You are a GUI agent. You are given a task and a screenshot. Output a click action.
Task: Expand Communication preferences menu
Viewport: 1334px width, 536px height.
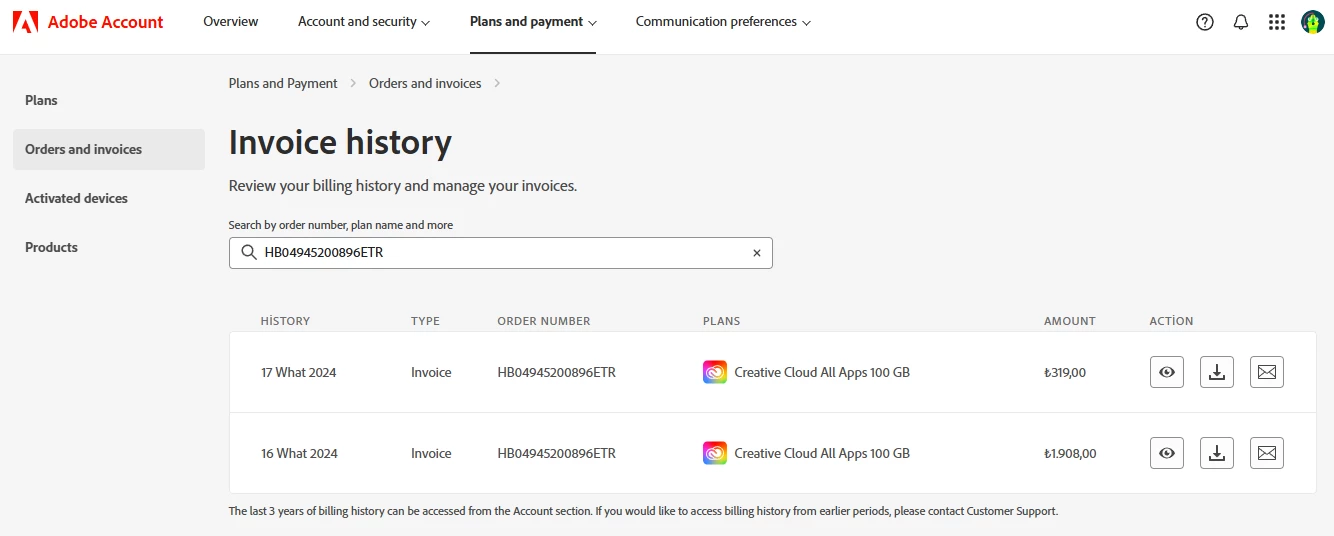pyautogui.click(x=723, y=22)
